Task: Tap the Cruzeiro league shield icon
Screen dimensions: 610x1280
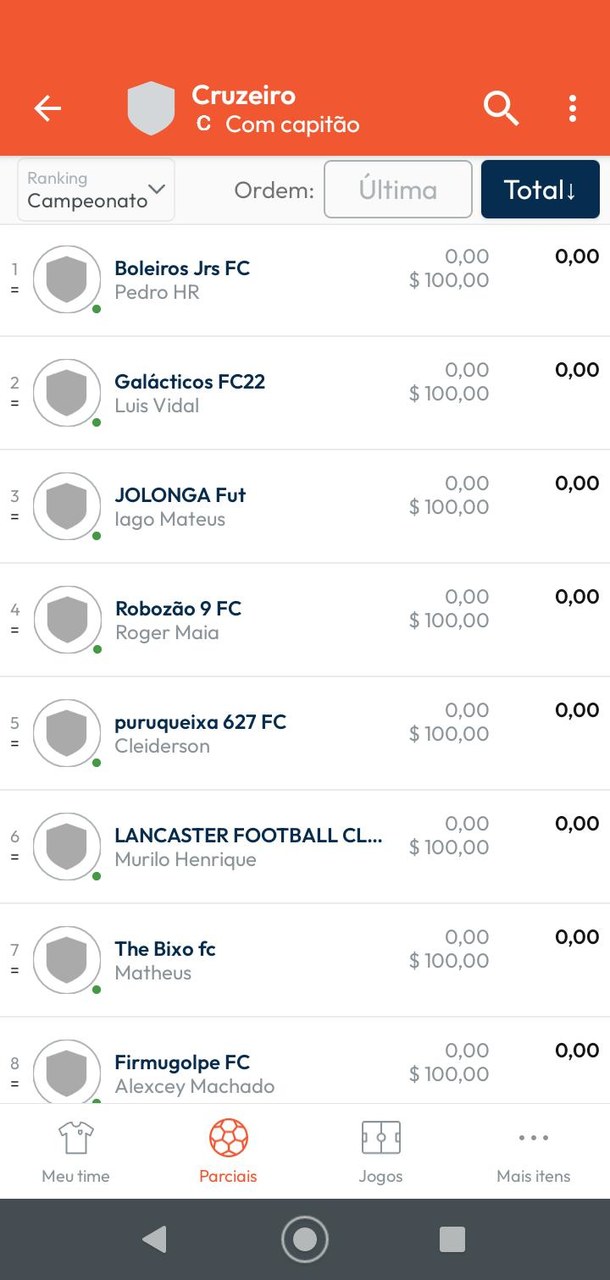Action: (x=151, y=108)
